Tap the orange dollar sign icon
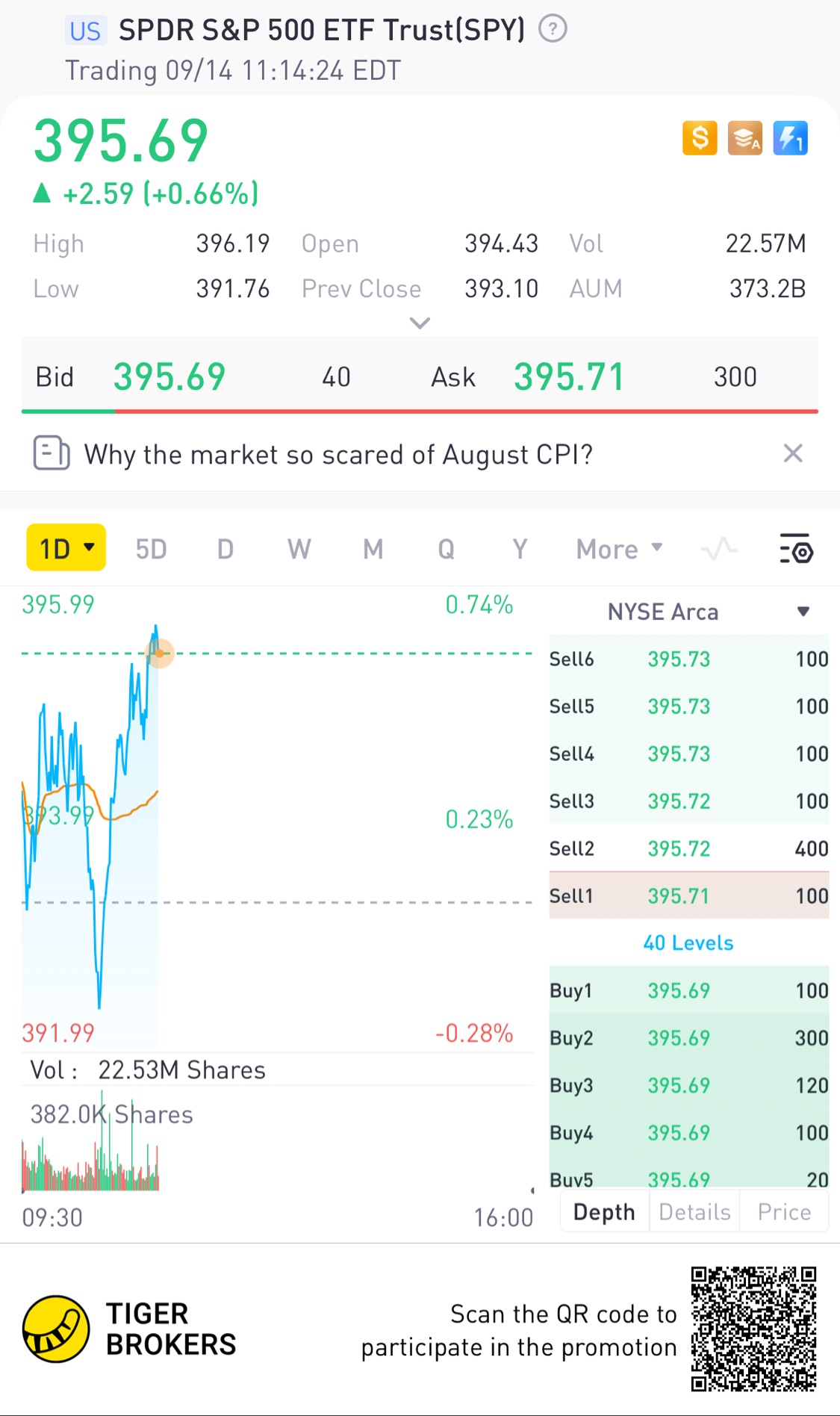Screen dimensions: 840x1416 pos(700,138)
